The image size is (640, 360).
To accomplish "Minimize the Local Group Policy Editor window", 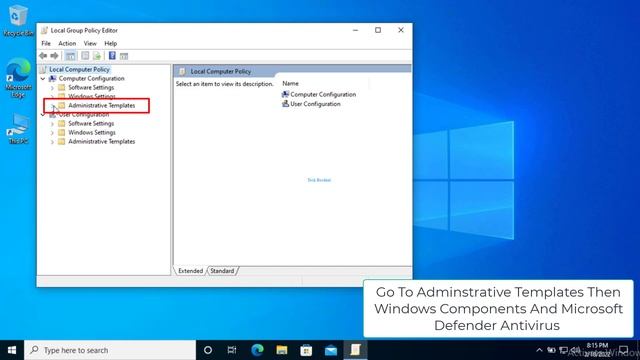I will point(356,30).
